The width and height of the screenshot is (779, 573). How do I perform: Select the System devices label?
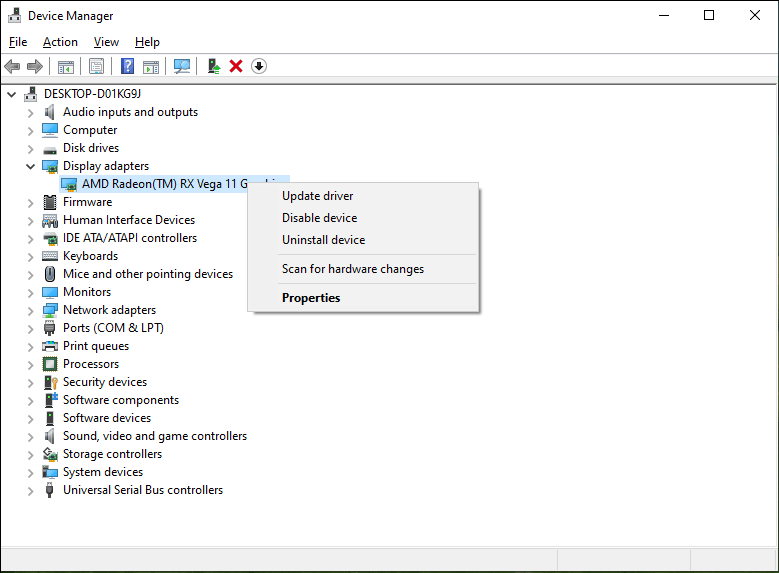[103, 472]
